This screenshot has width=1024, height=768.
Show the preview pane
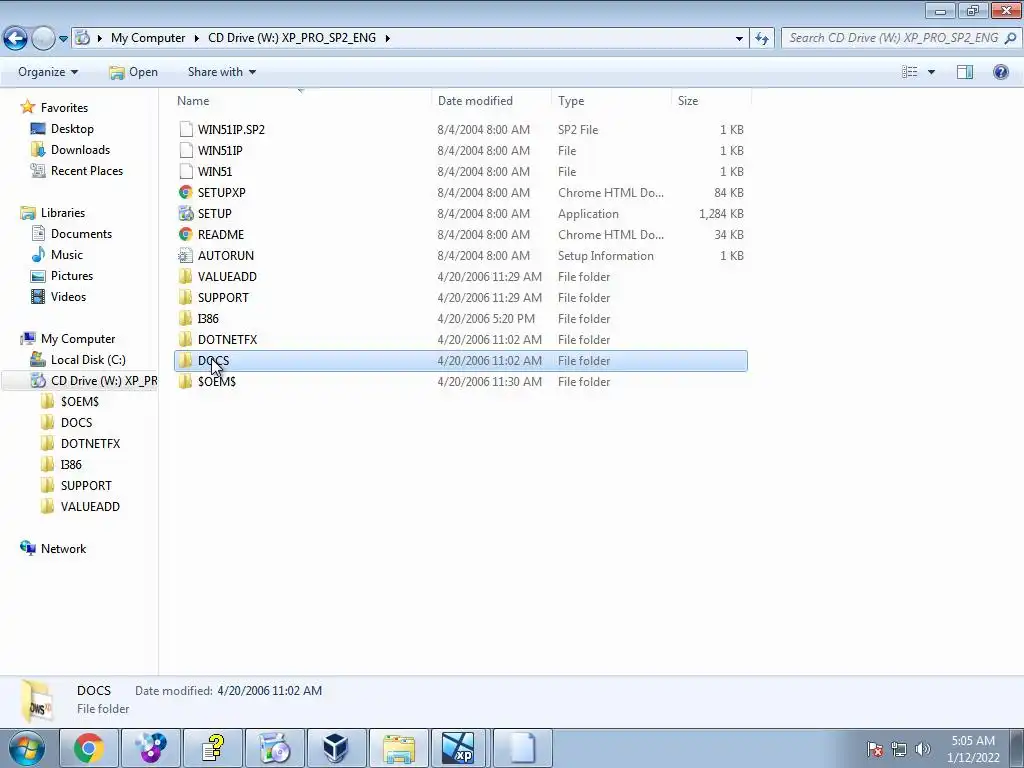pos(965,72)
